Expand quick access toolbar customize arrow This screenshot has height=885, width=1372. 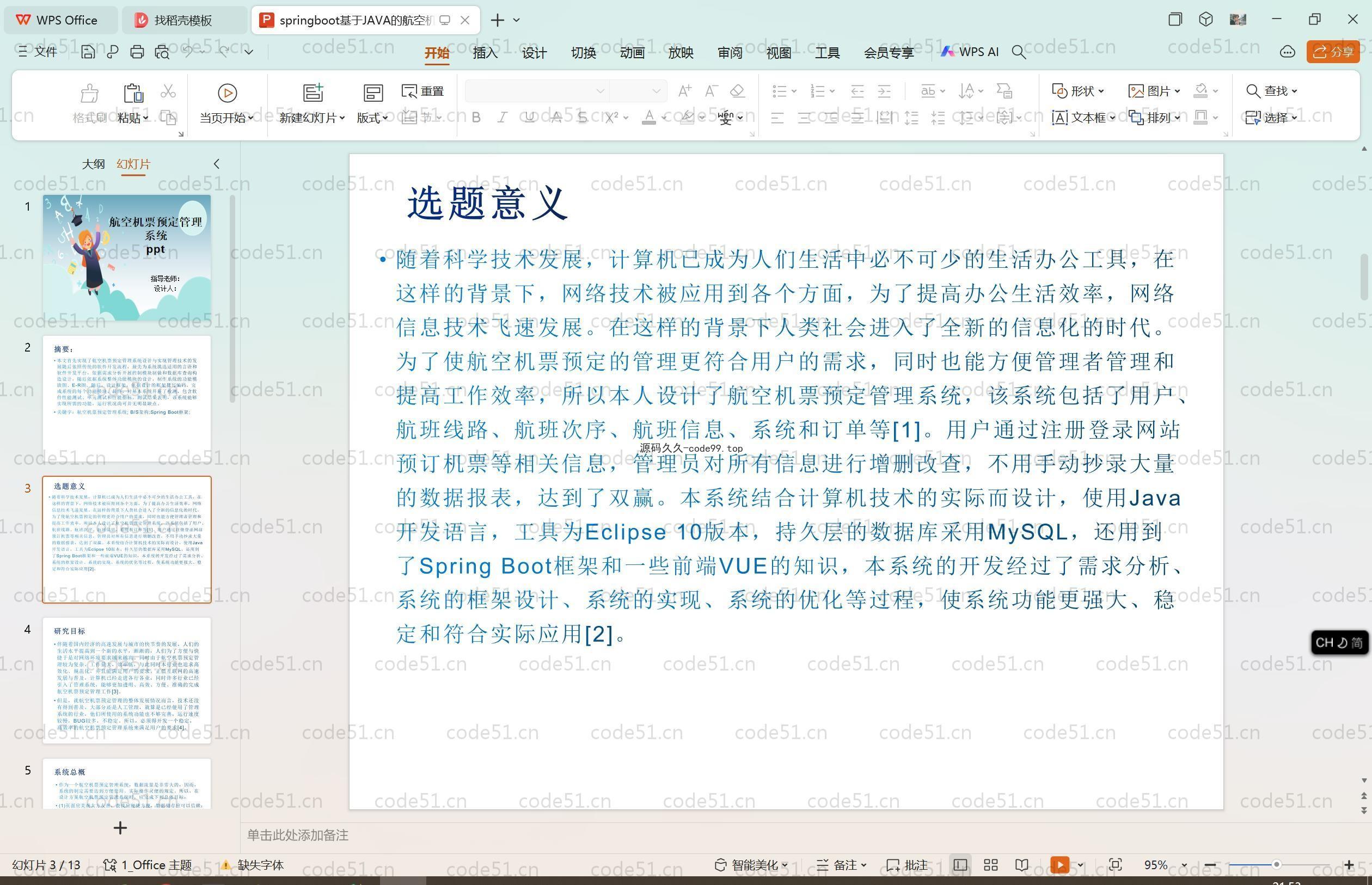click(249, 52)
